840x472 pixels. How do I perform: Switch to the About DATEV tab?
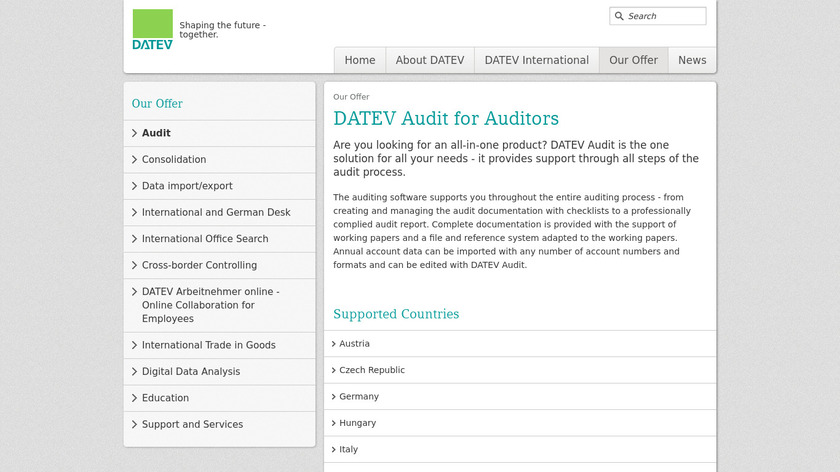pos(430,60)
